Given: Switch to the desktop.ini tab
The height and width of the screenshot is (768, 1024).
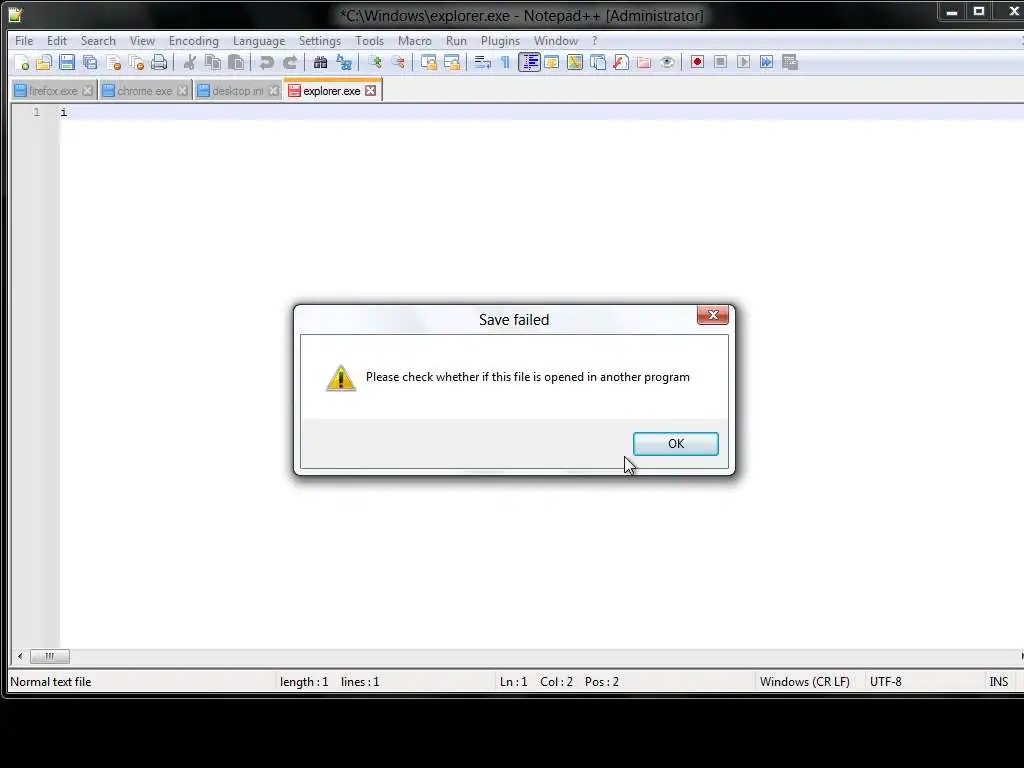Looking at the screenshot, I should (237, 91).
